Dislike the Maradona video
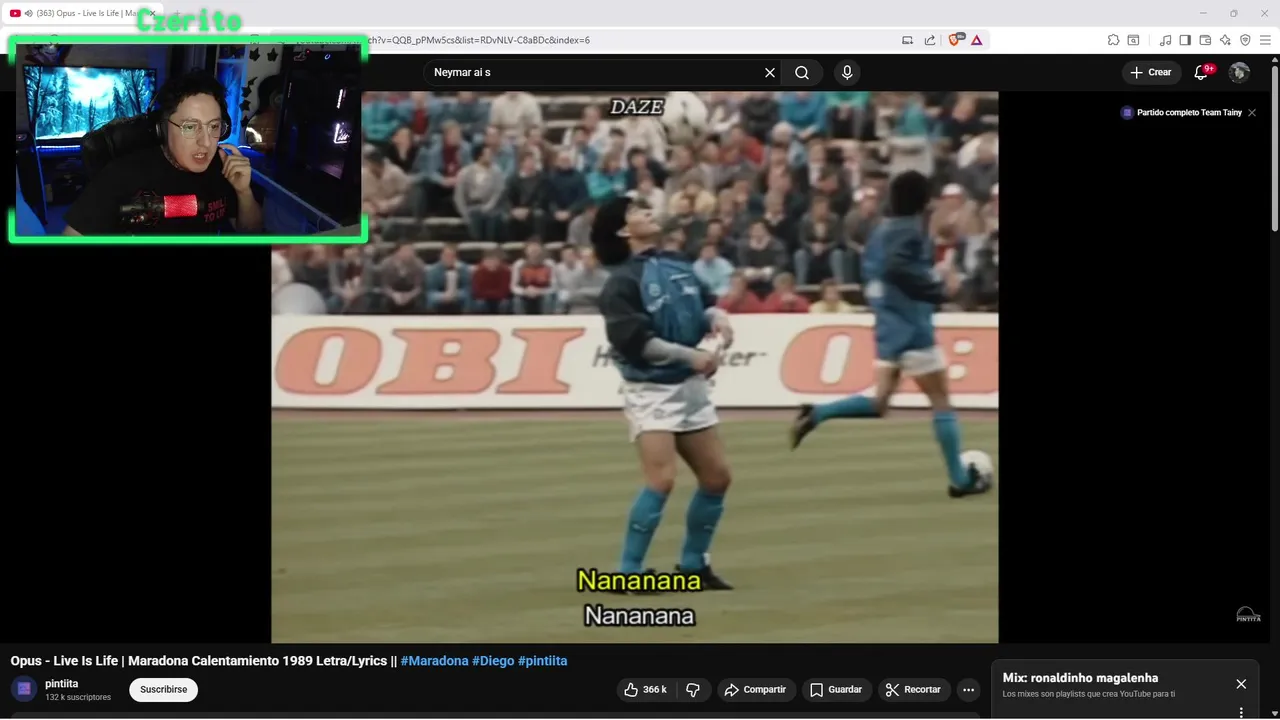1280x720 pixels. [693, 690]
